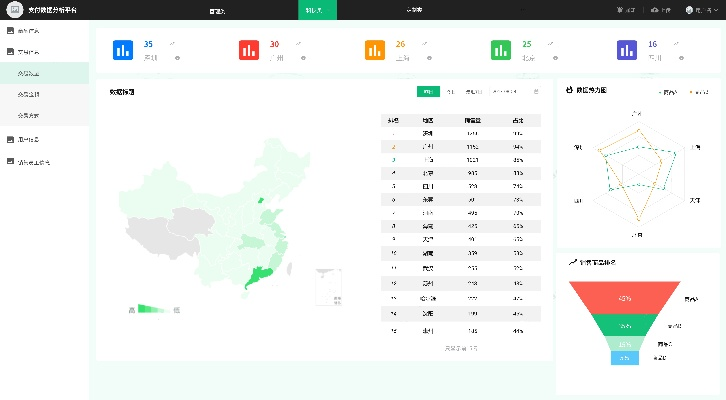Click the upload cloud icon in the header
Screen dimensions: 726x400
point(654,10)
